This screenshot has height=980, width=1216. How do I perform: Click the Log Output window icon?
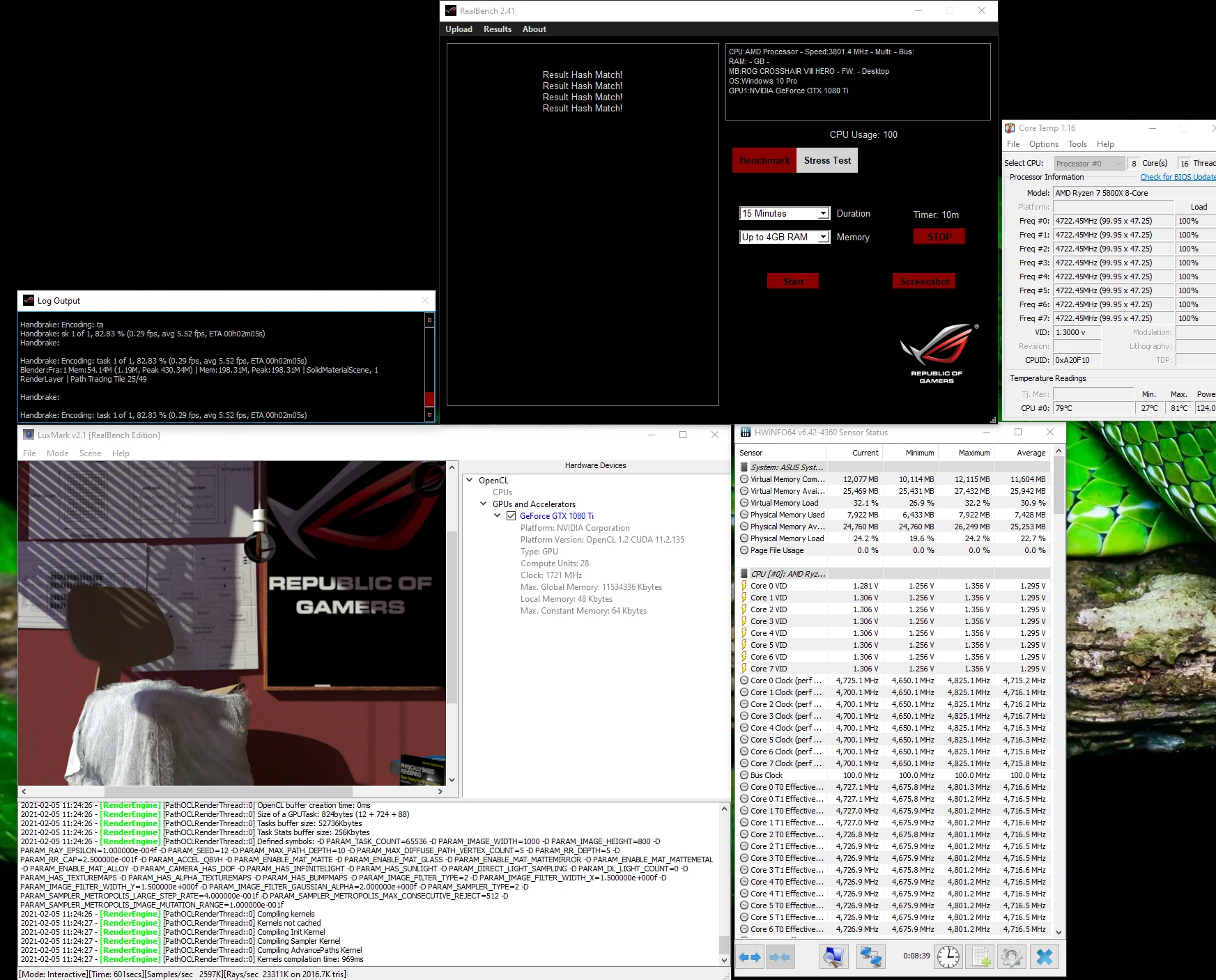point(29,300)
